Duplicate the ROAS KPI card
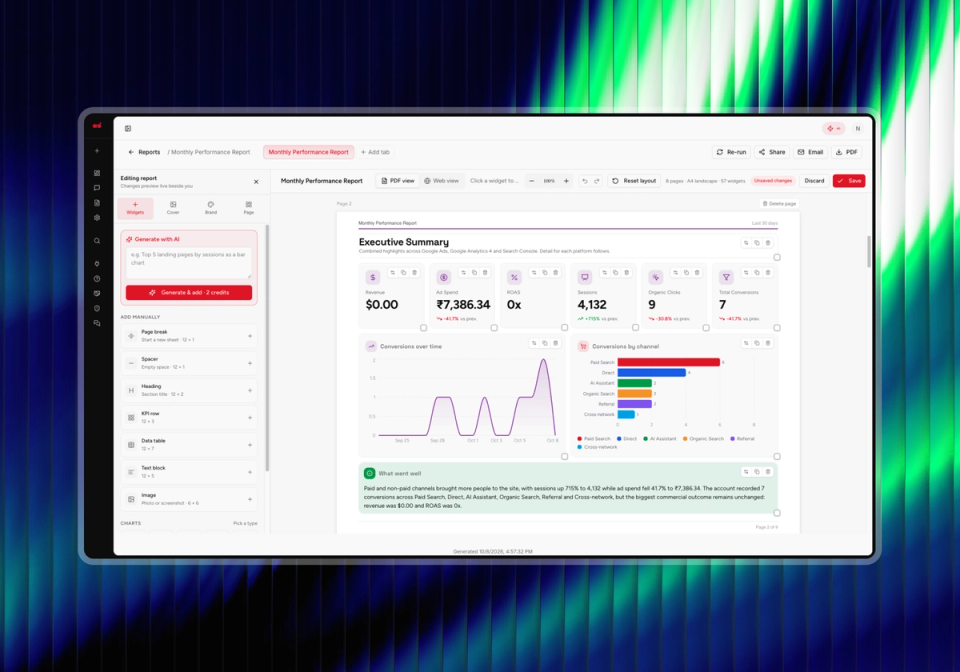Image resolution: width=960 pixels, height=672 pixels. click(545, 273)
